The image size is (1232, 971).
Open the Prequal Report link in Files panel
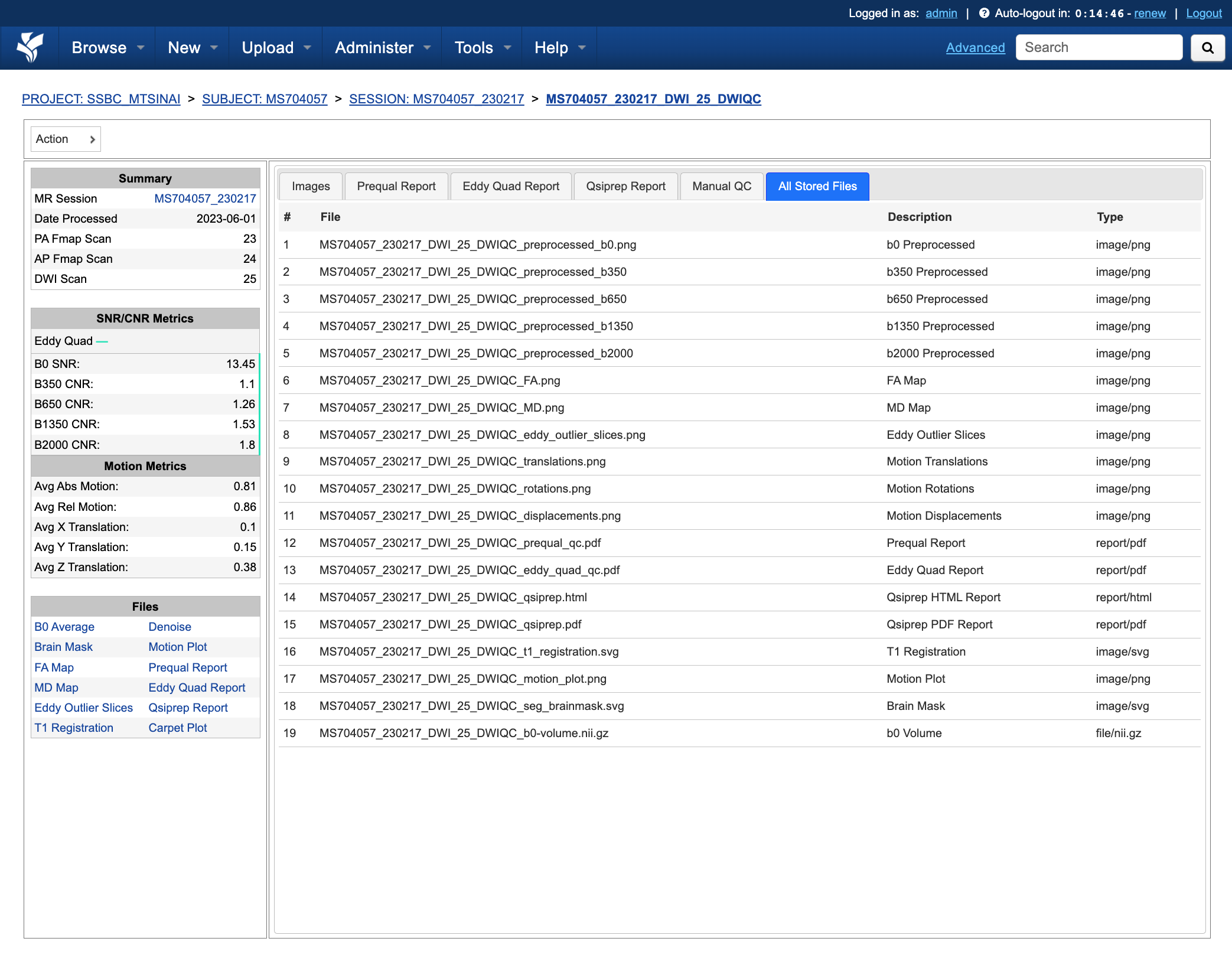coord(188,667)
